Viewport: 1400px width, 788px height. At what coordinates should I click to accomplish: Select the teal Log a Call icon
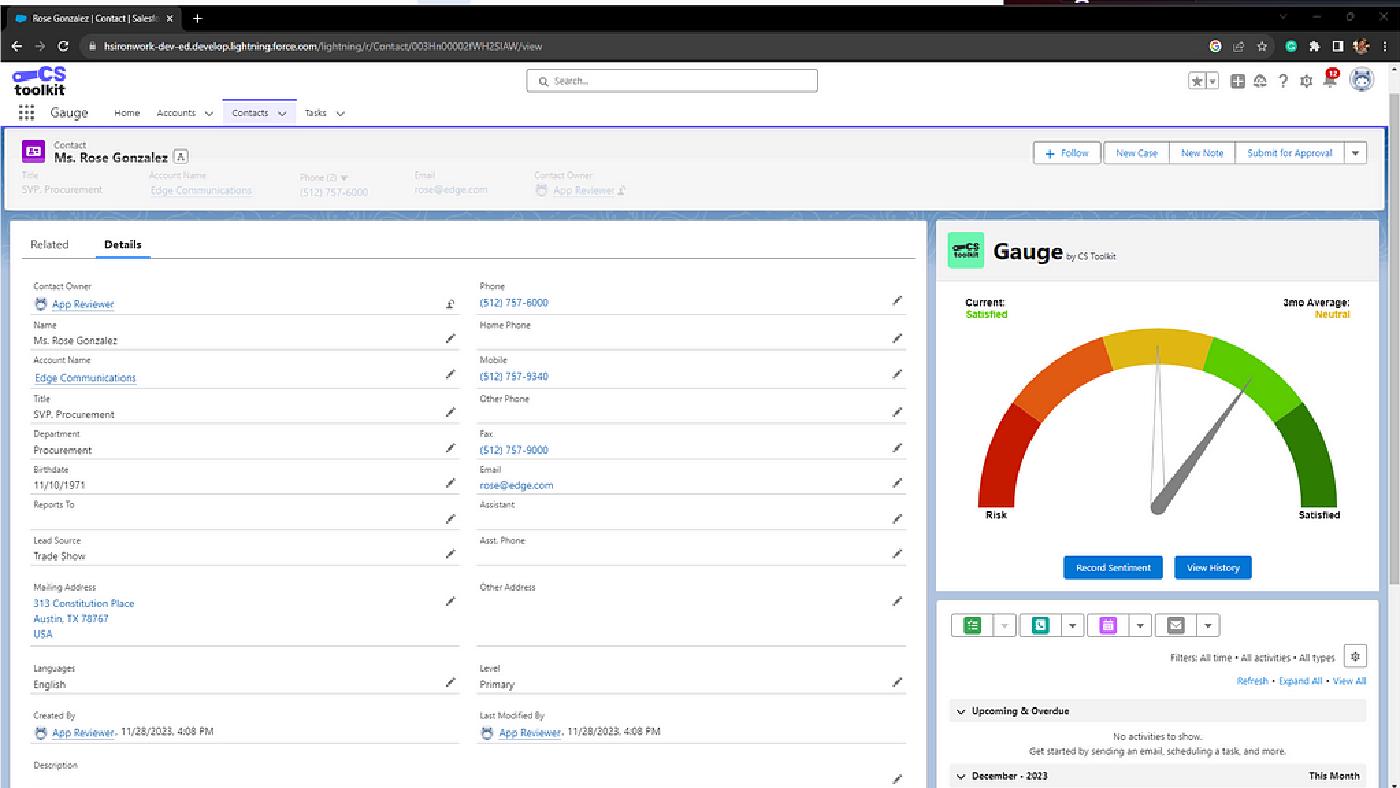tap(1040, 624)
